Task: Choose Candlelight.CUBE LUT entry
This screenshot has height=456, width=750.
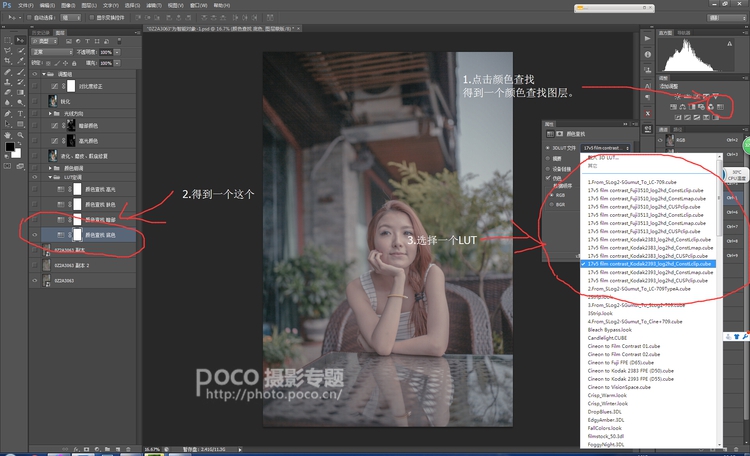Action: point(648,338)
